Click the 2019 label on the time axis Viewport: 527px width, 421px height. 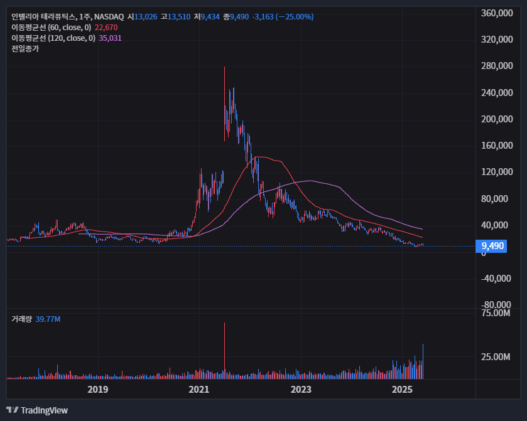click(98, 390)
